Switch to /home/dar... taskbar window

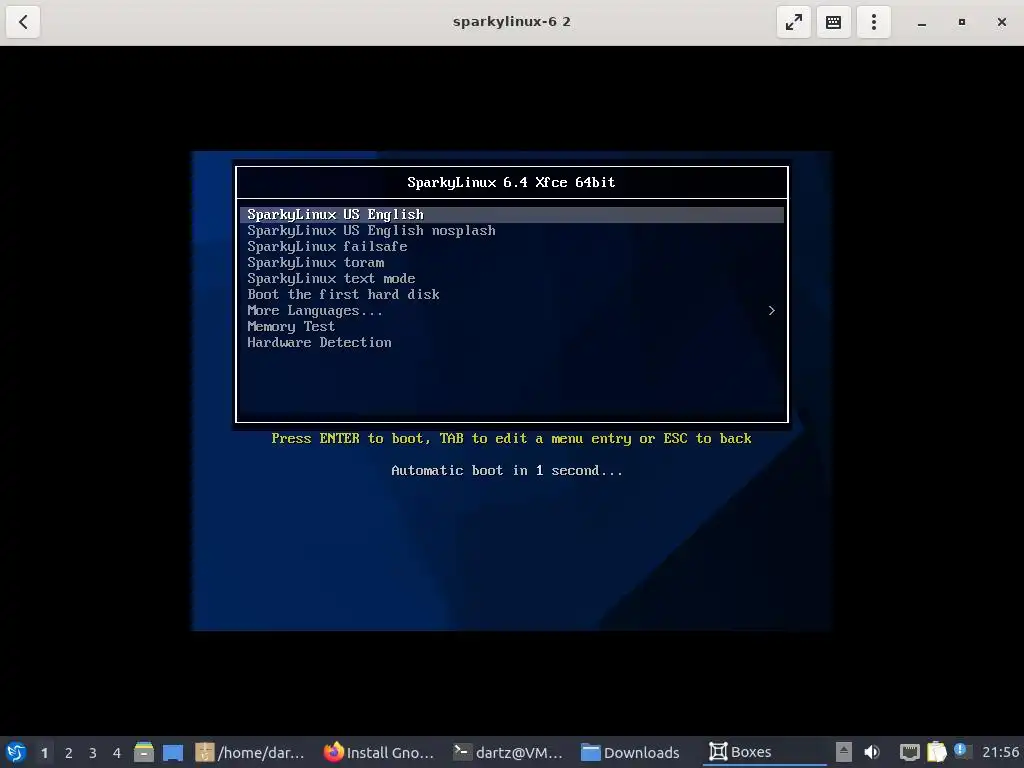click(x=250, y=752)
